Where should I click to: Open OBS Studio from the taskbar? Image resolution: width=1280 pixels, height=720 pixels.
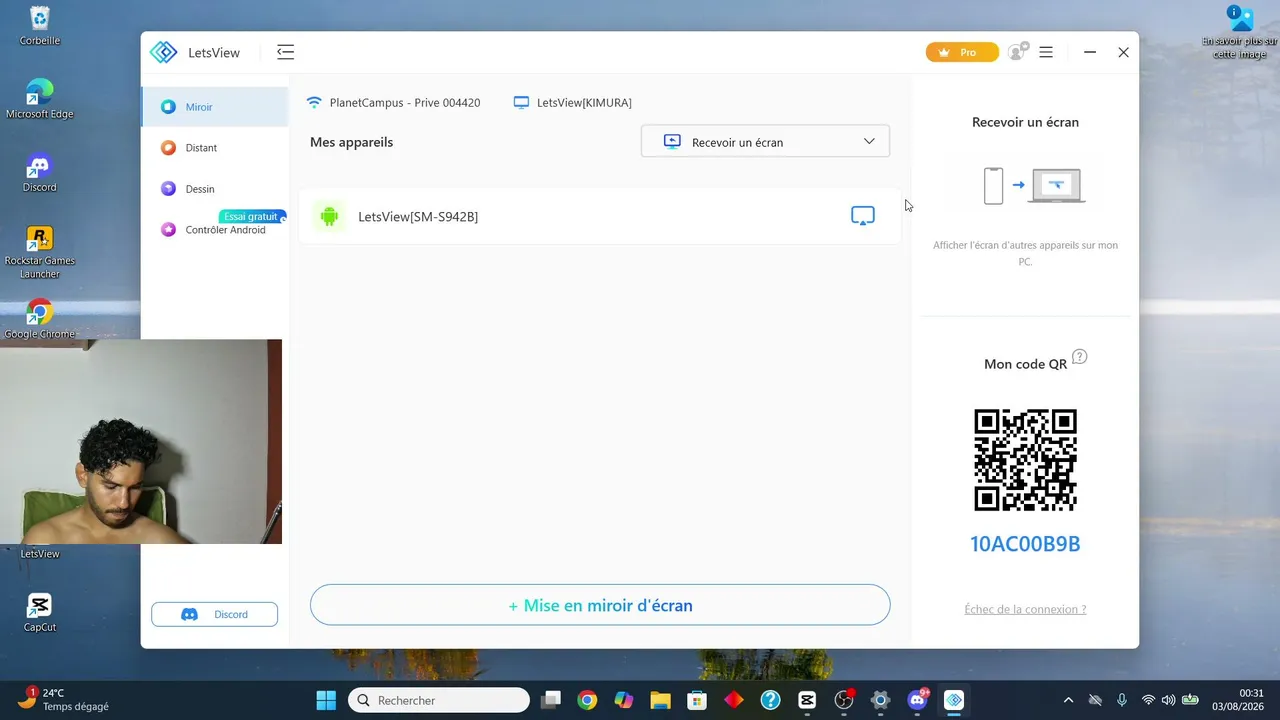coord(844,700)
